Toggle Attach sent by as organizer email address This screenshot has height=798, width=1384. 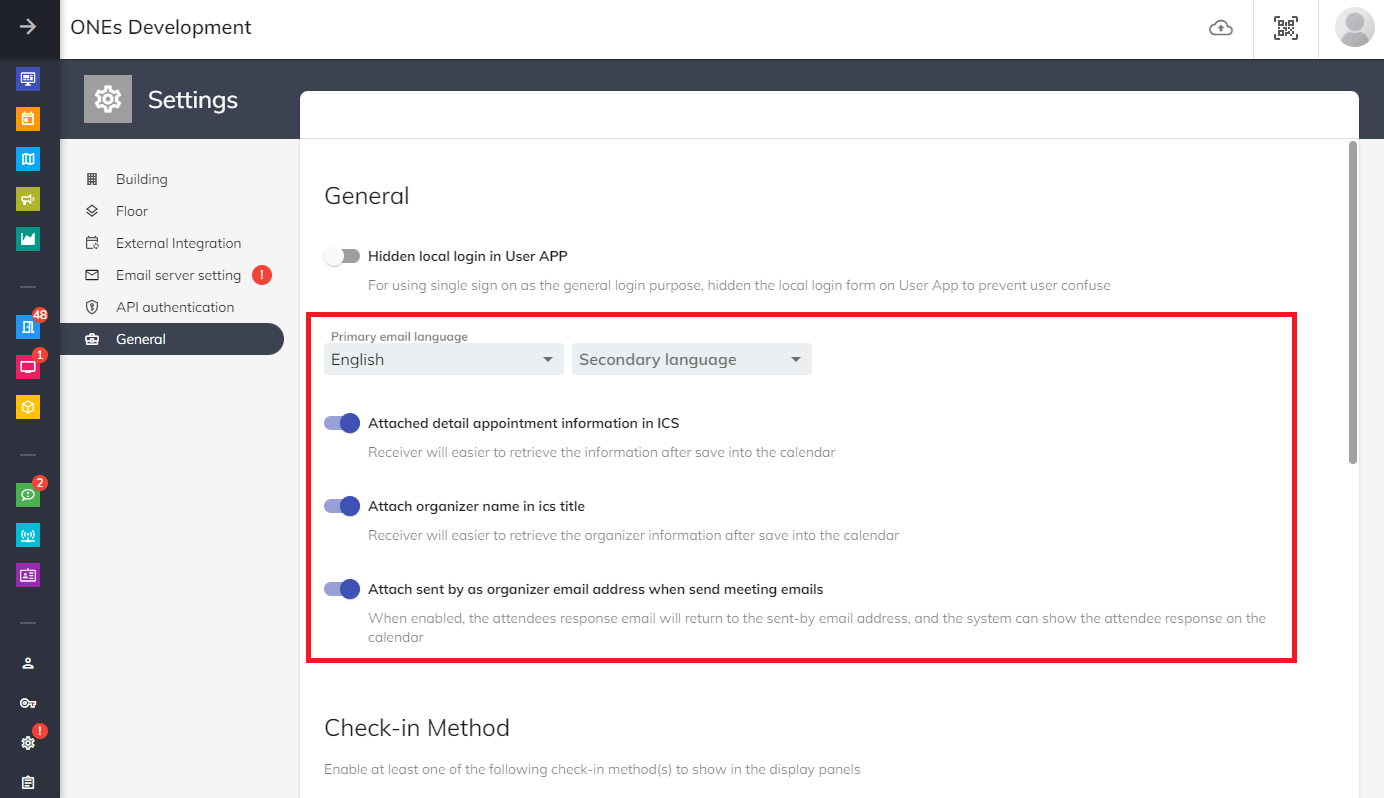pyautogui.click(x=342, y=589)
